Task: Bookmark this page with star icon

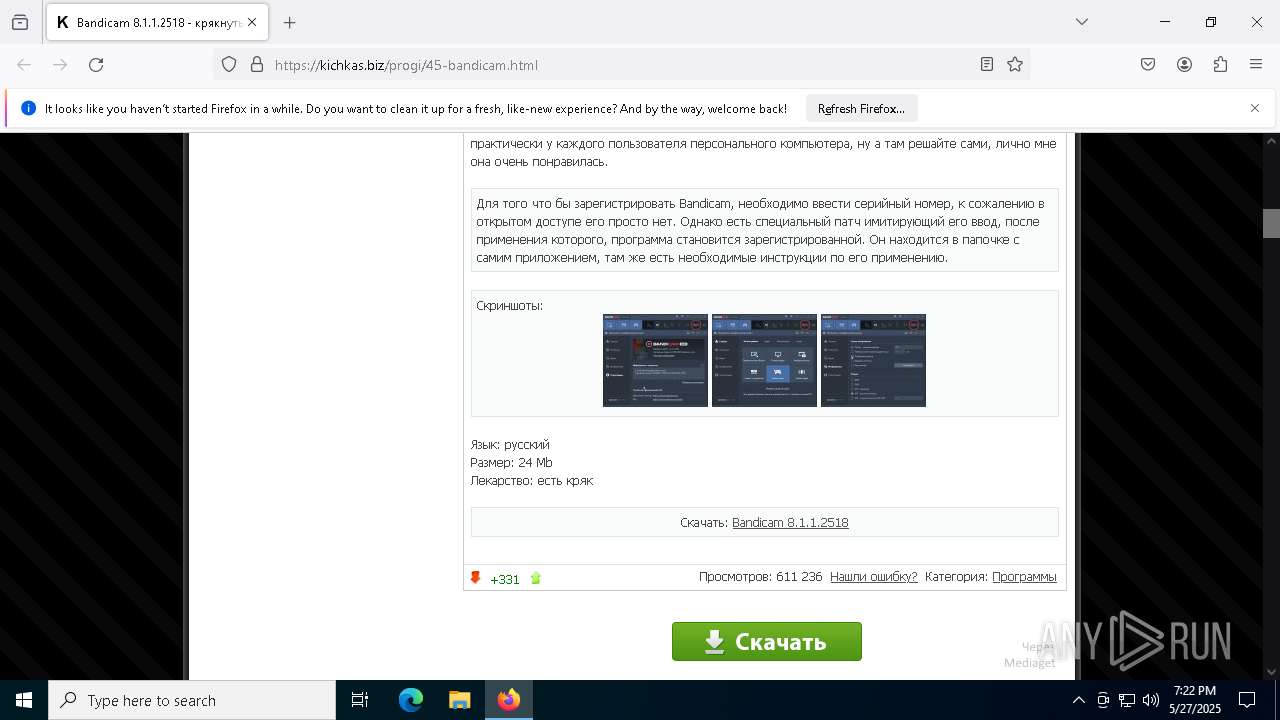Action: click(1015, 64)
